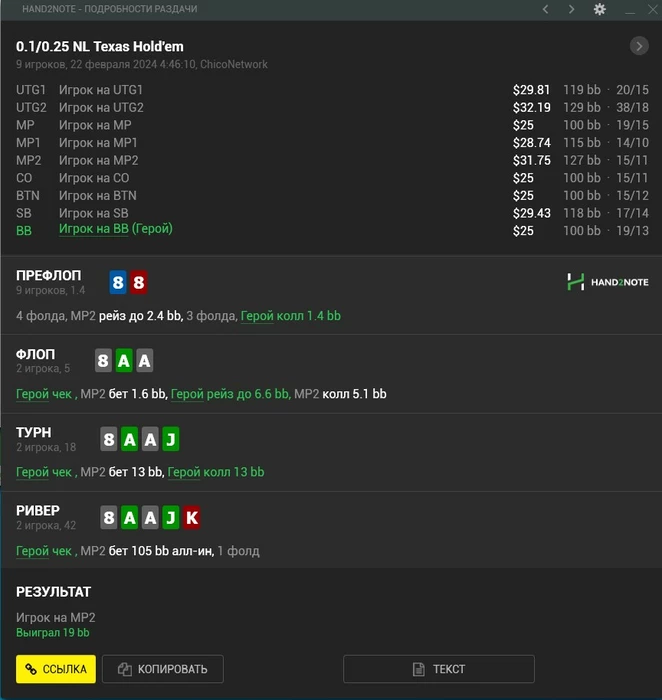This screenshot has width=662, height=700.
Task: Click stats 20/15 for UTG1
Action: point(632,90)
